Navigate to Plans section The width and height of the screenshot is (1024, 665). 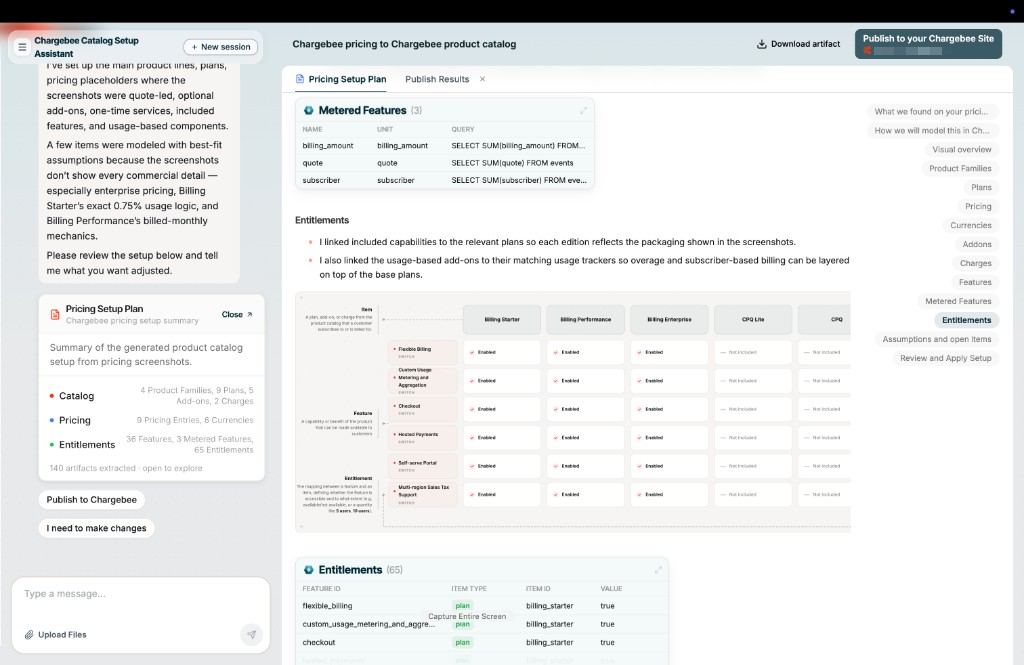coord(981,187)
